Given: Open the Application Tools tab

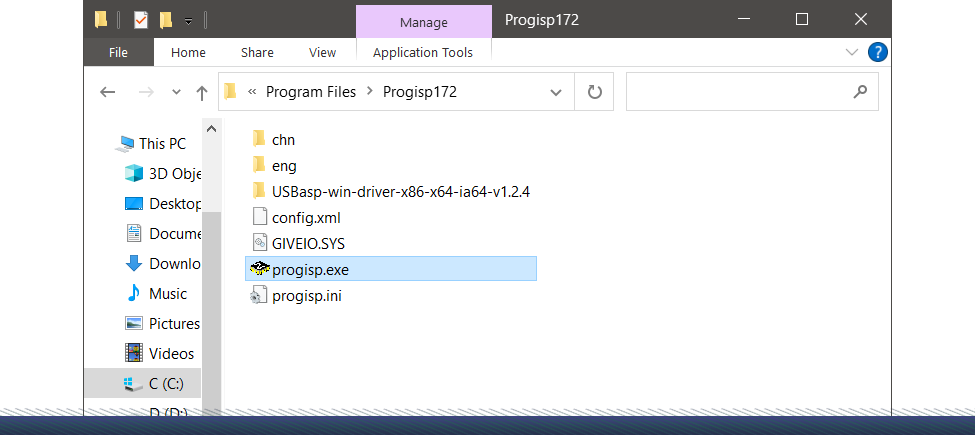Looking at the screenshot, I should click(423, 52).
